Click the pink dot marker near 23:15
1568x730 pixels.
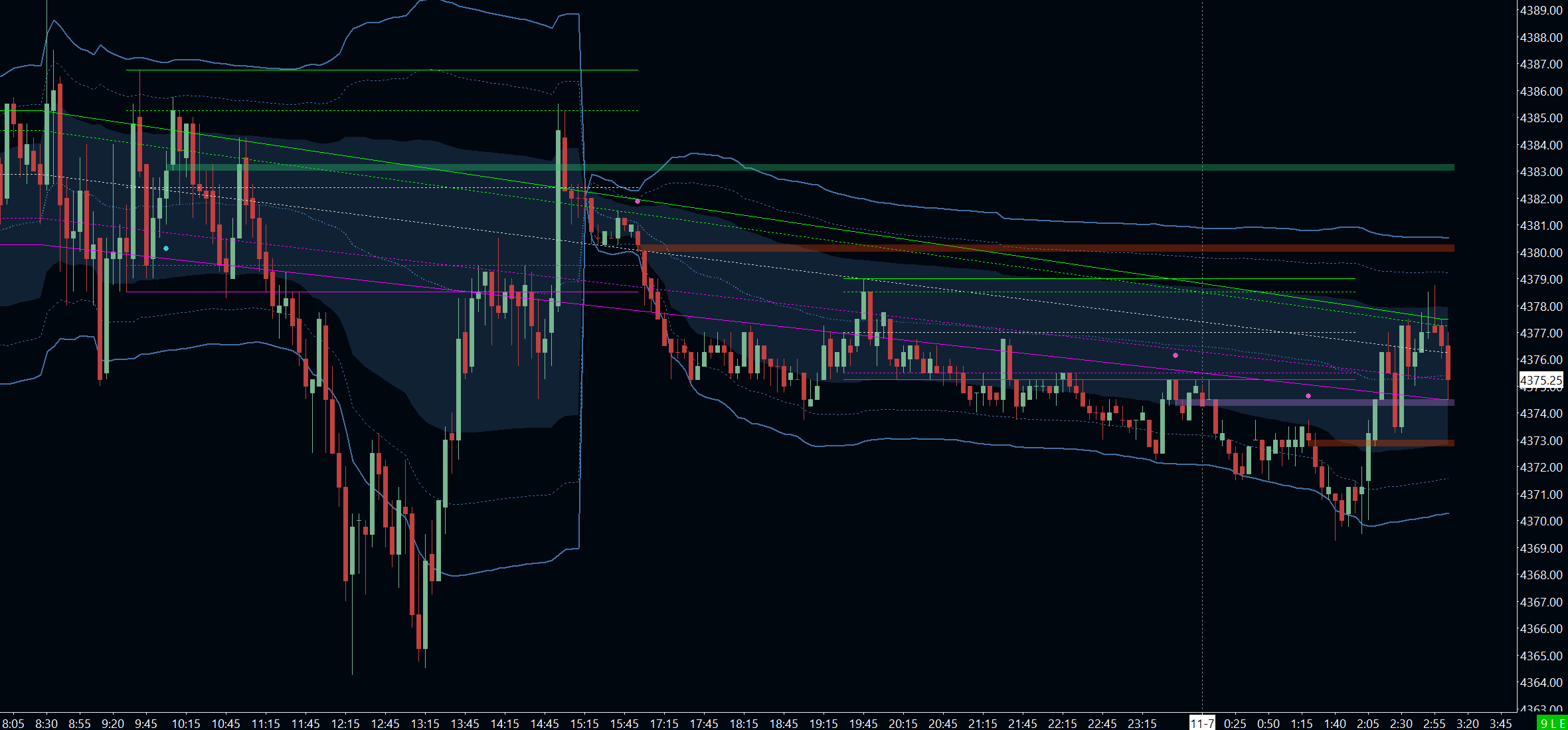1176,355
